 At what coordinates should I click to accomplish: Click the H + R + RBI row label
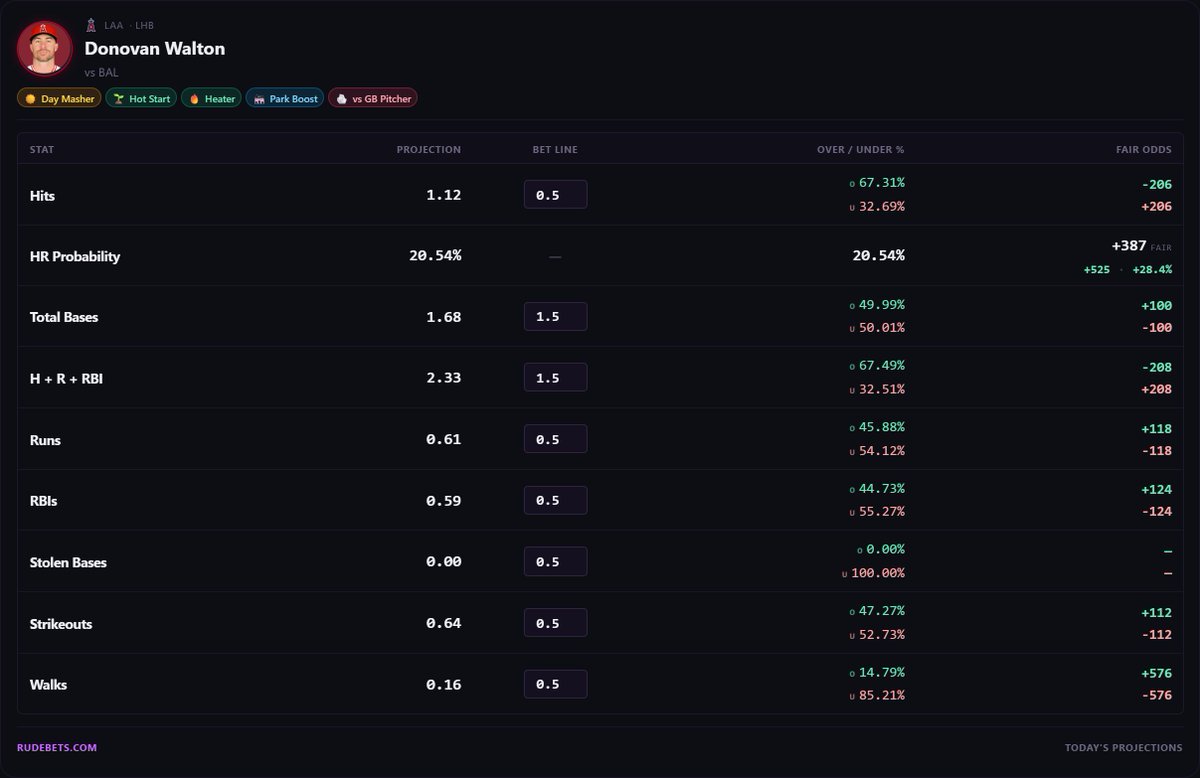[66, 378]
